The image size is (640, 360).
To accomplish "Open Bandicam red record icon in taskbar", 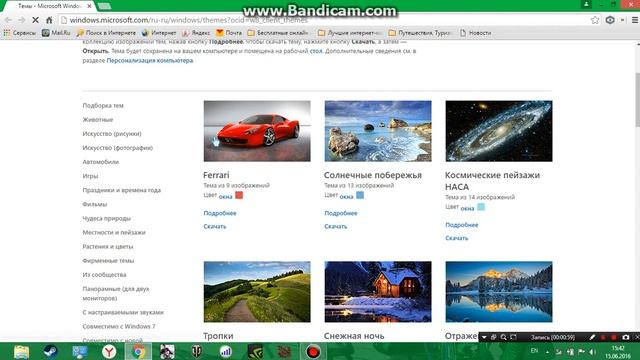I will tap(313, 351).
